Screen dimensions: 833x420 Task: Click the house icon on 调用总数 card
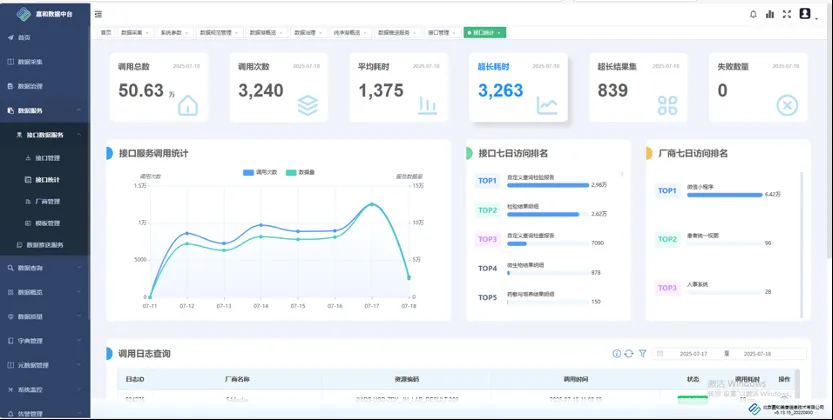pos(187,105)
